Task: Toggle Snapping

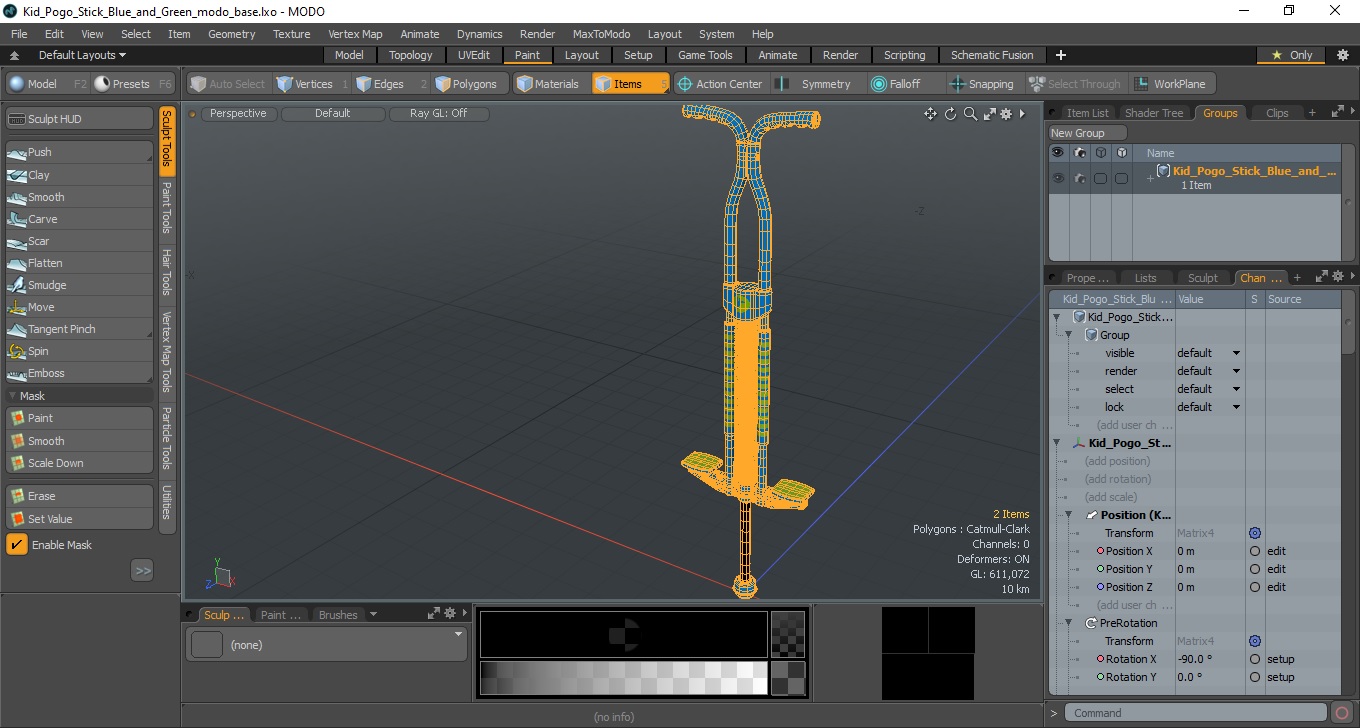Action: pos(984,84)
